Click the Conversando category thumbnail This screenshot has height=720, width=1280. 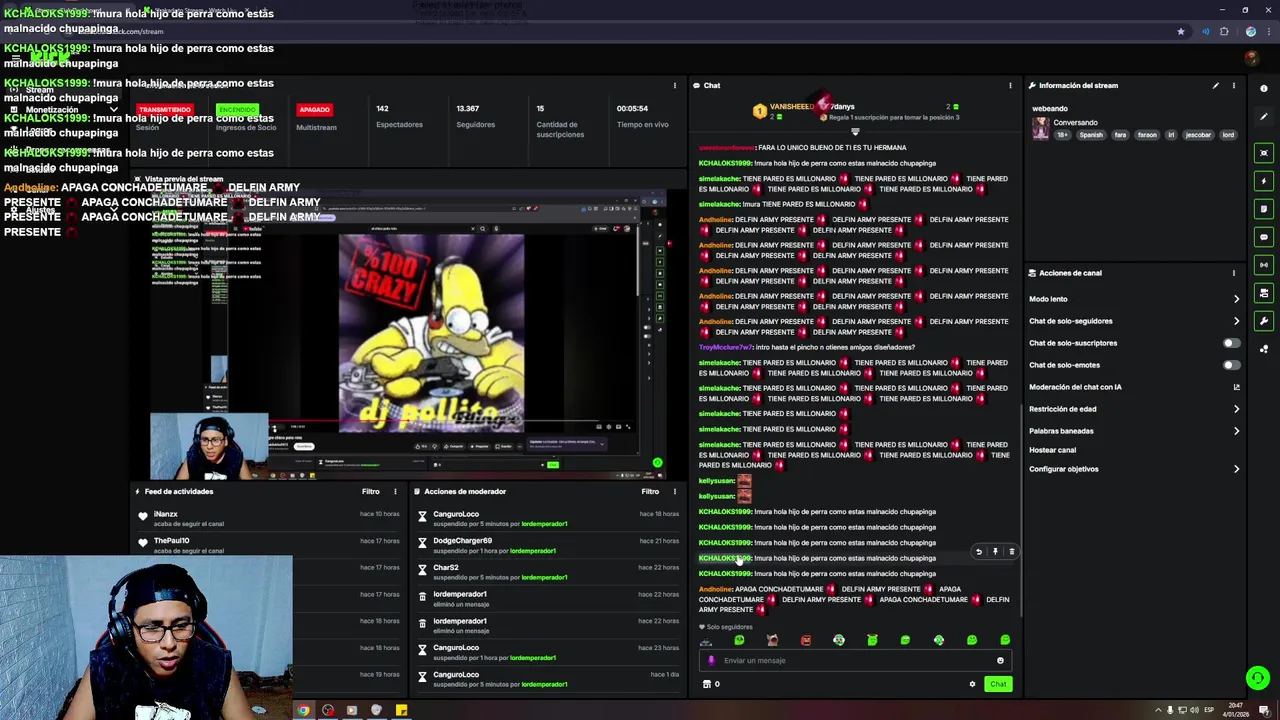(1041, 128)
